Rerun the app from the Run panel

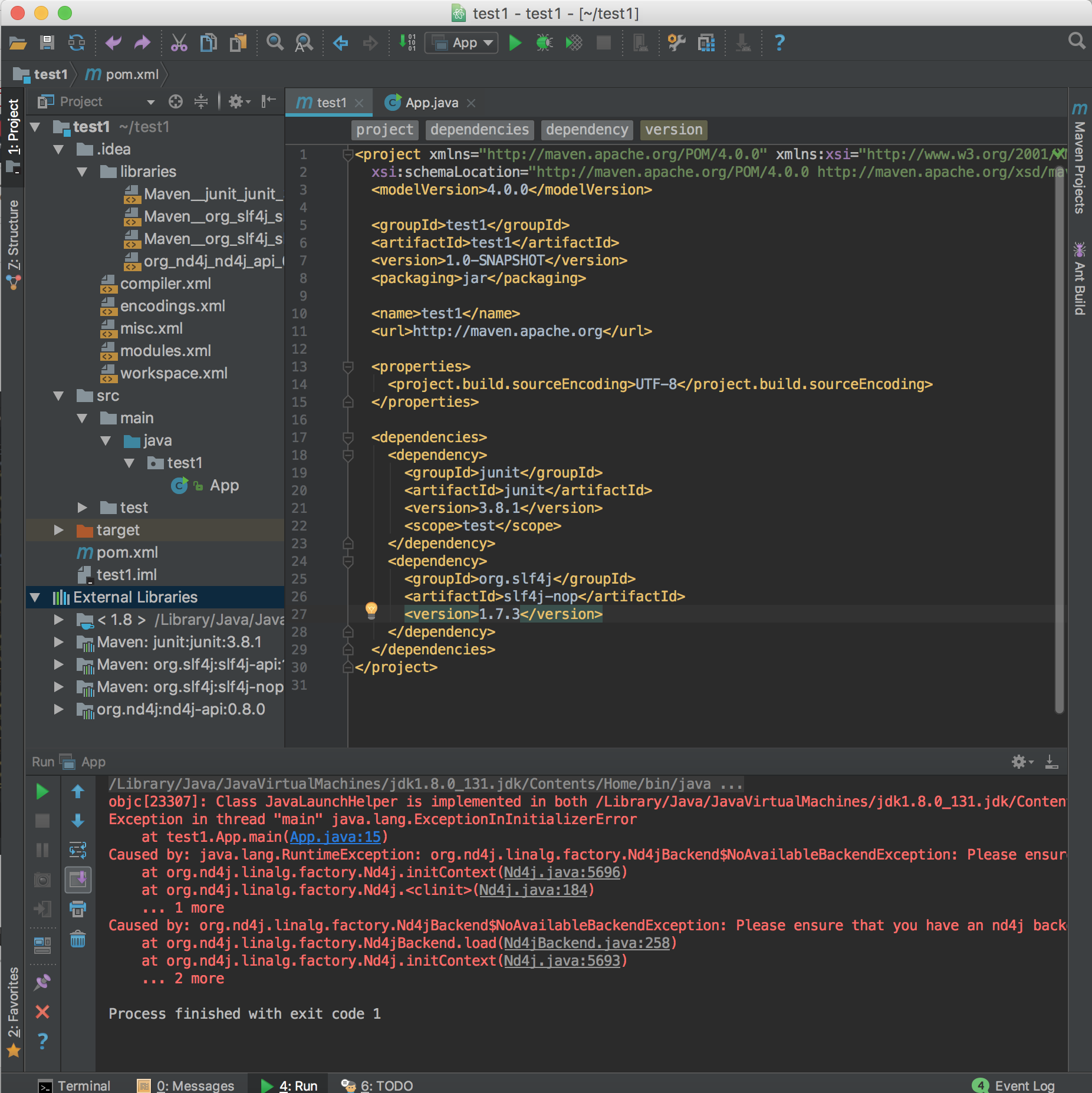point(42,791)
